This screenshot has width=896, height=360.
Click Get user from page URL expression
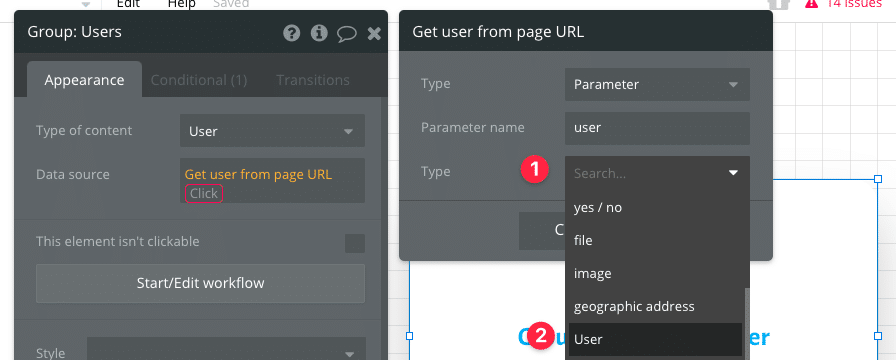click(258, 174)
